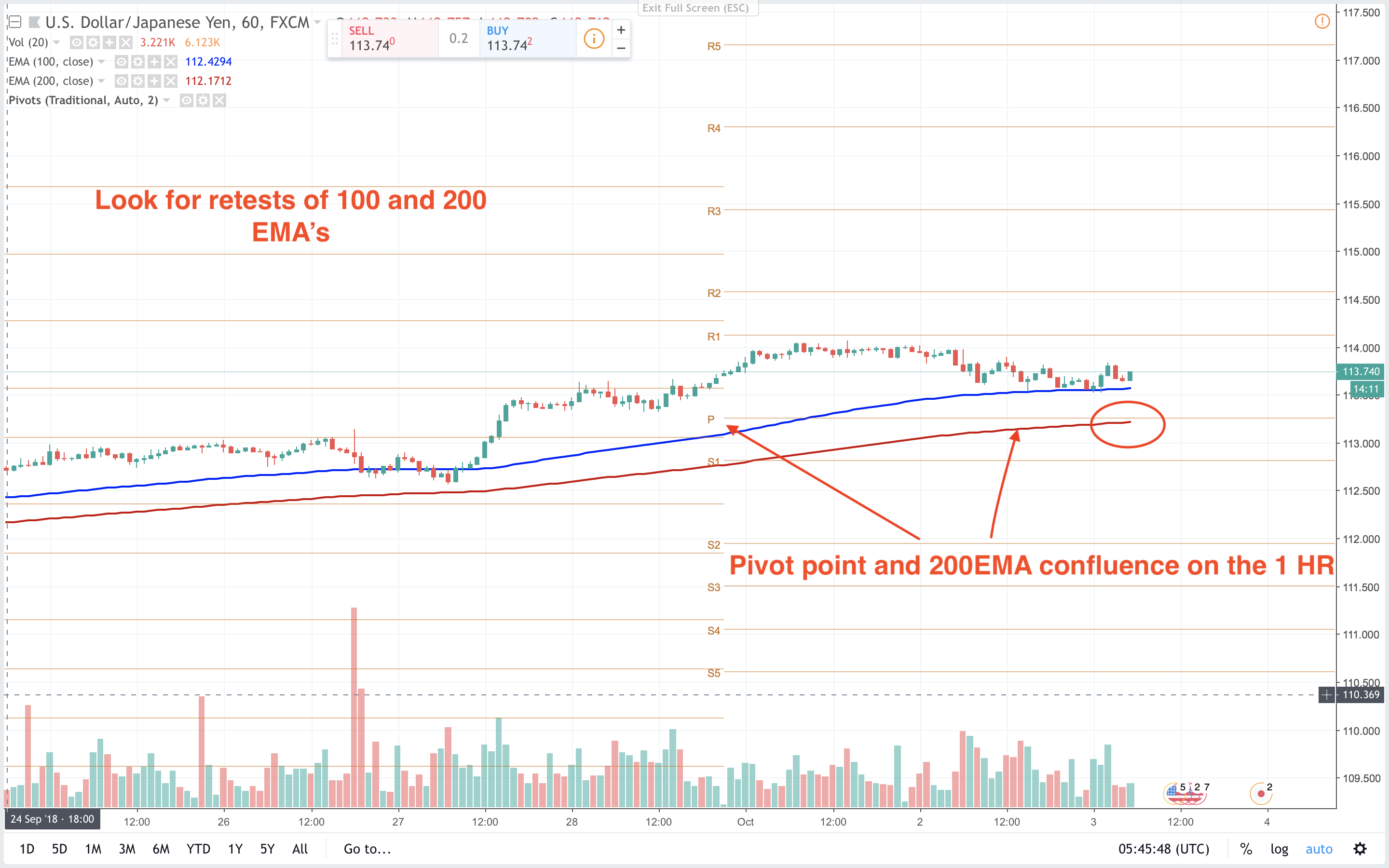The width and height of the screenshot is (1389, 868).
Task: Hide the Vol (20) indicator with eye icon
Action: coord(76,42)
